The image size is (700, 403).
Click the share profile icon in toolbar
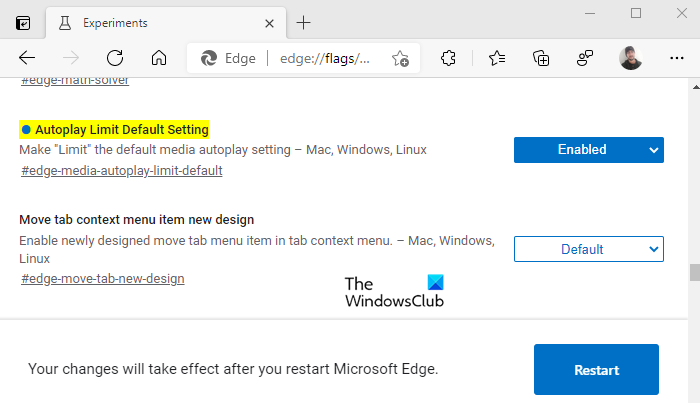click(586, 58)
